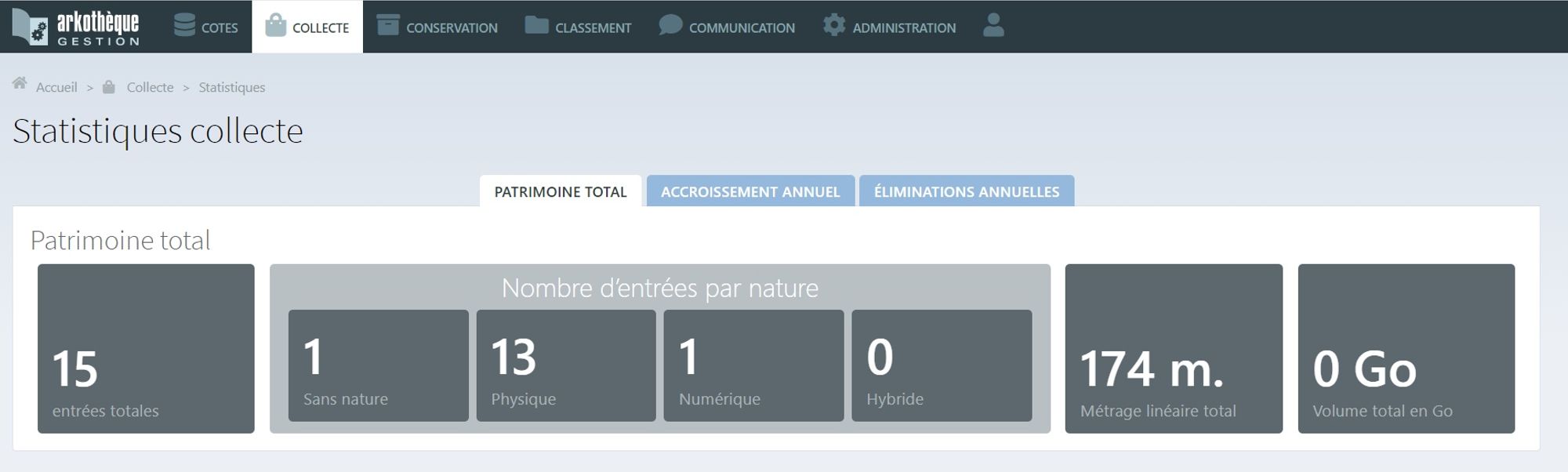Screen dimensions: 1568x472
Task: Click the Administration gear icon
Action: 834,25
